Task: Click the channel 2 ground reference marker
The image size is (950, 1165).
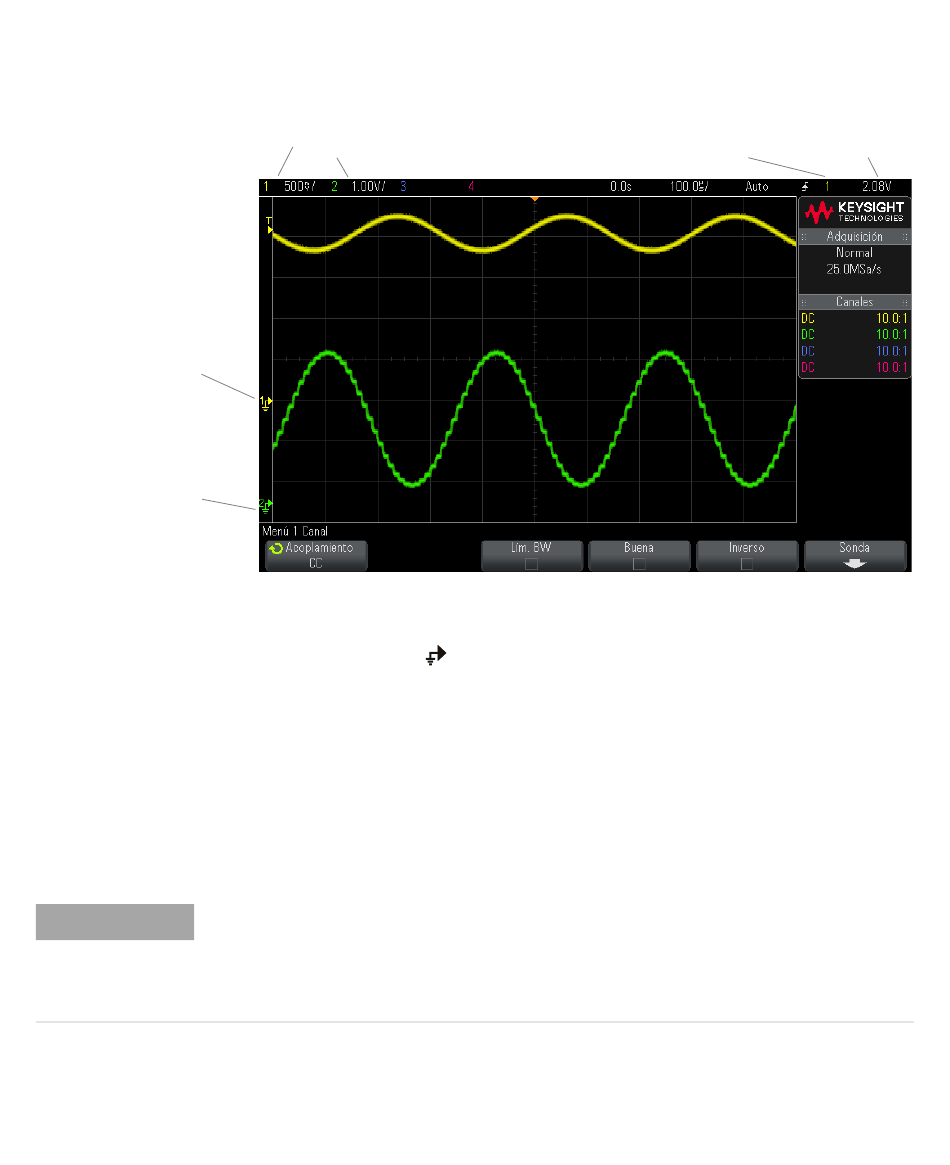Action: (265, 506)
